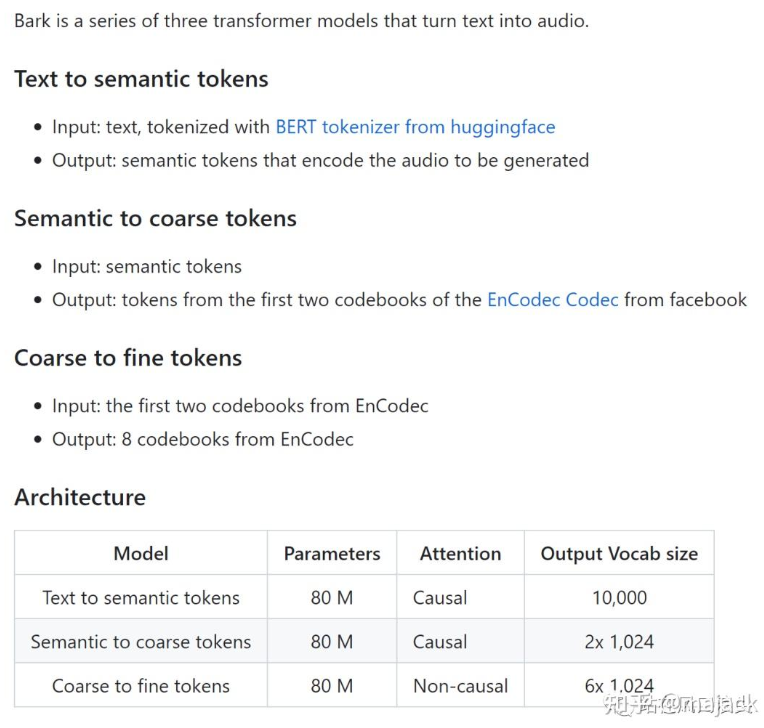Click the Model column header in table

(141, 553)
